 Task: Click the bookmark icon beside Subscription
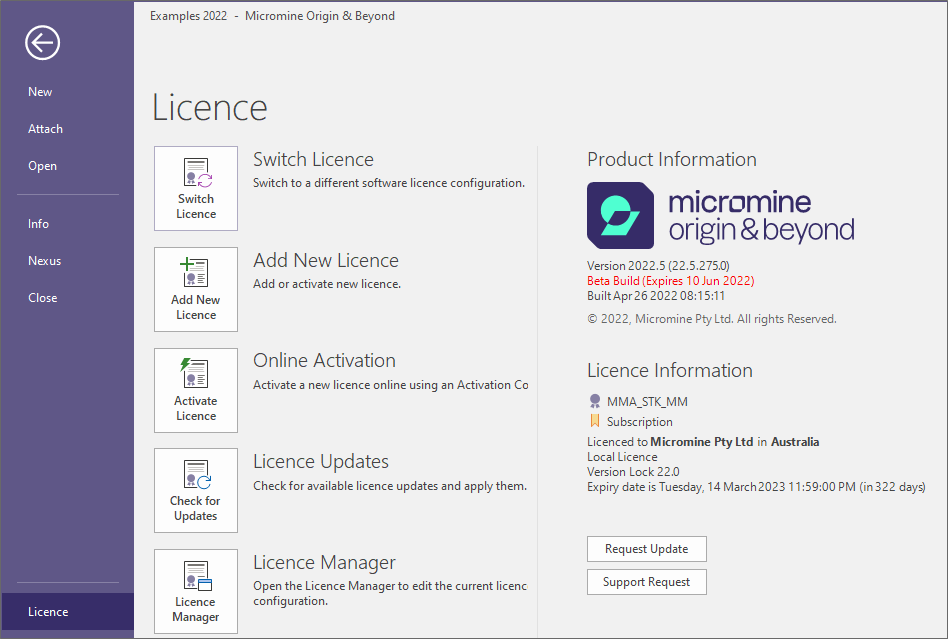[x=595, y=421]
